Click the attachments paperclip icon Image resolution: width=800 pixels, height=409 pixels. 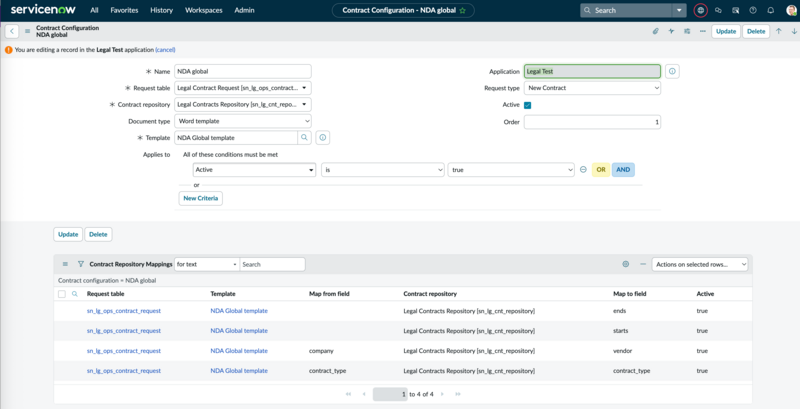pyautogui.click(x=656, y=31)
